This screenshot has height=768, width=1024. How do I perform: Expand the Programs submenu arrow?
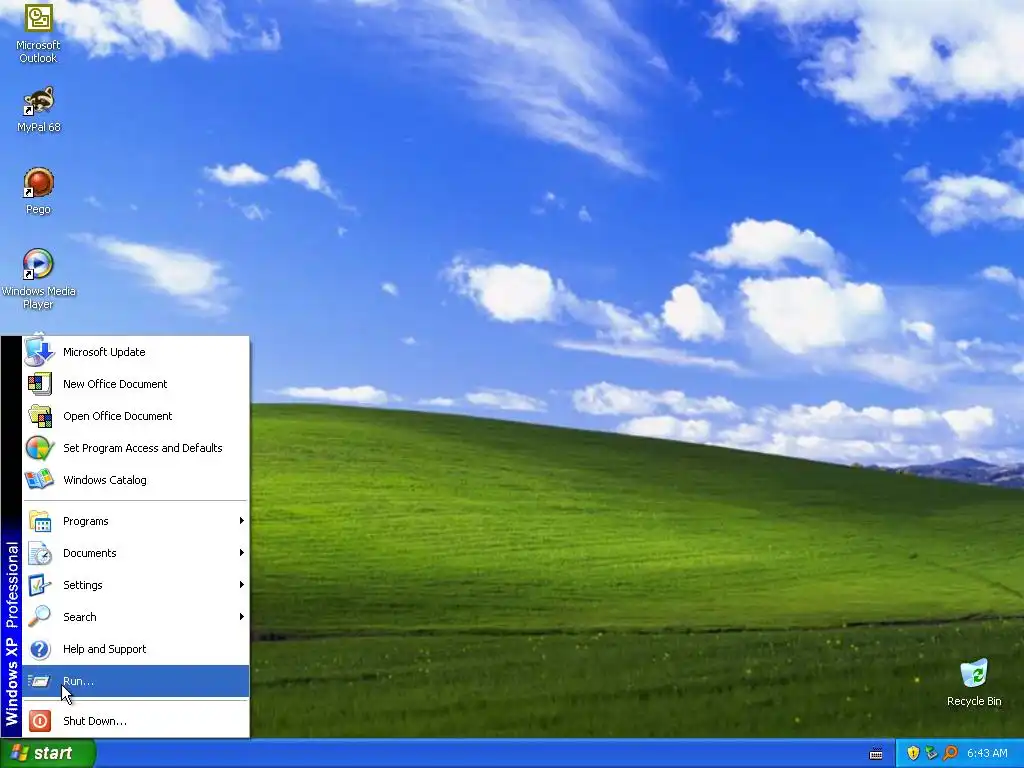242,520
